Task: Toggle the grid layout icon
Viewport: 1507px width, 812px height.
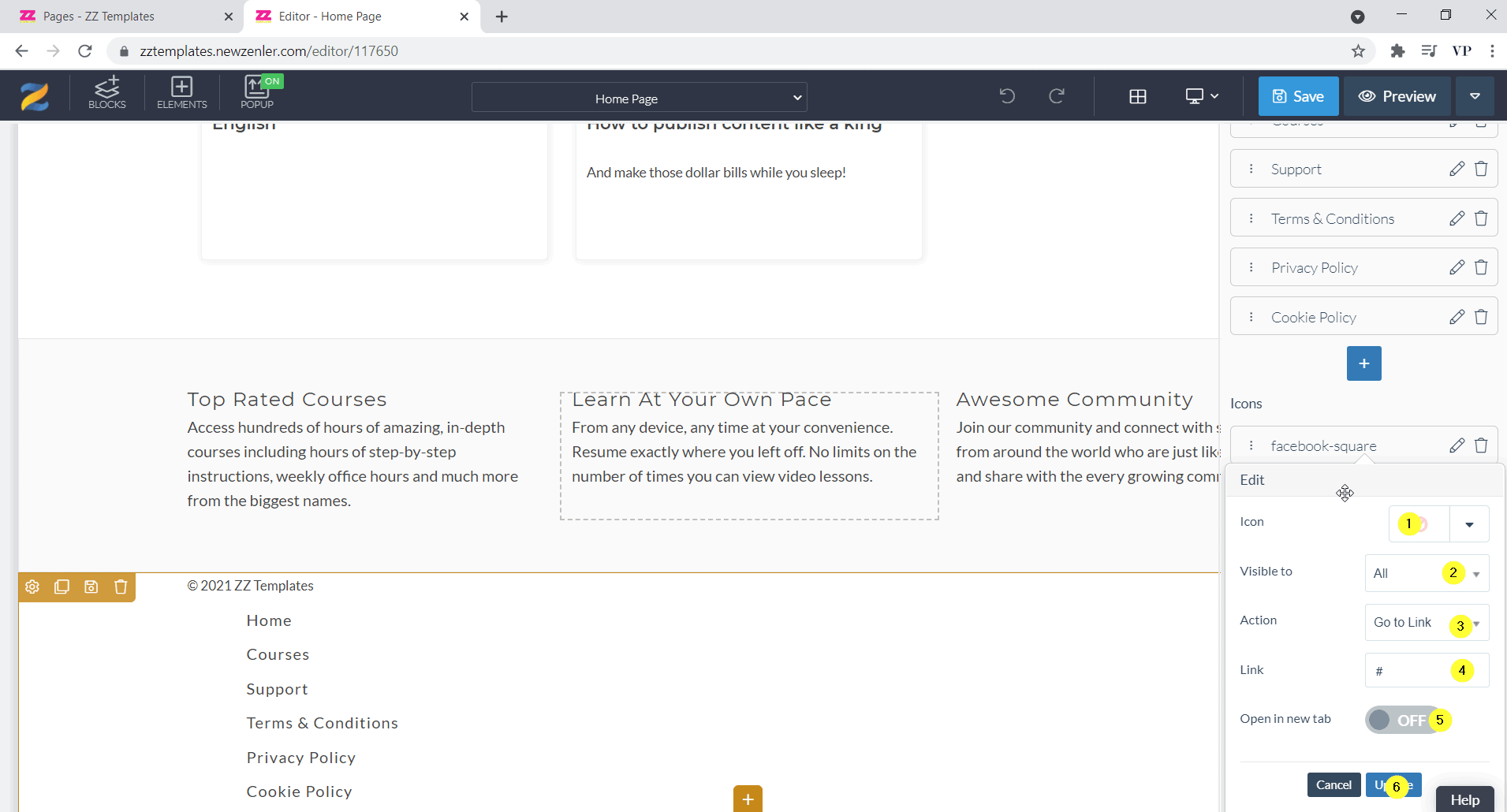Action: click(x=1137, y=96)
